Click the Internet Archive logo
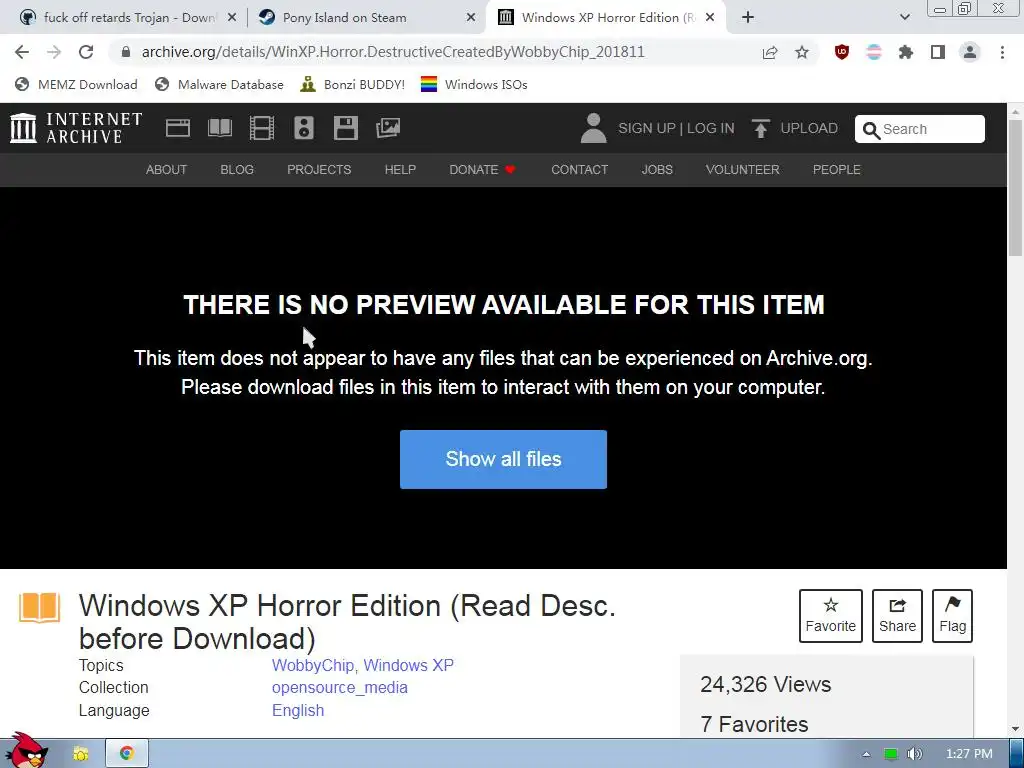 76,128
